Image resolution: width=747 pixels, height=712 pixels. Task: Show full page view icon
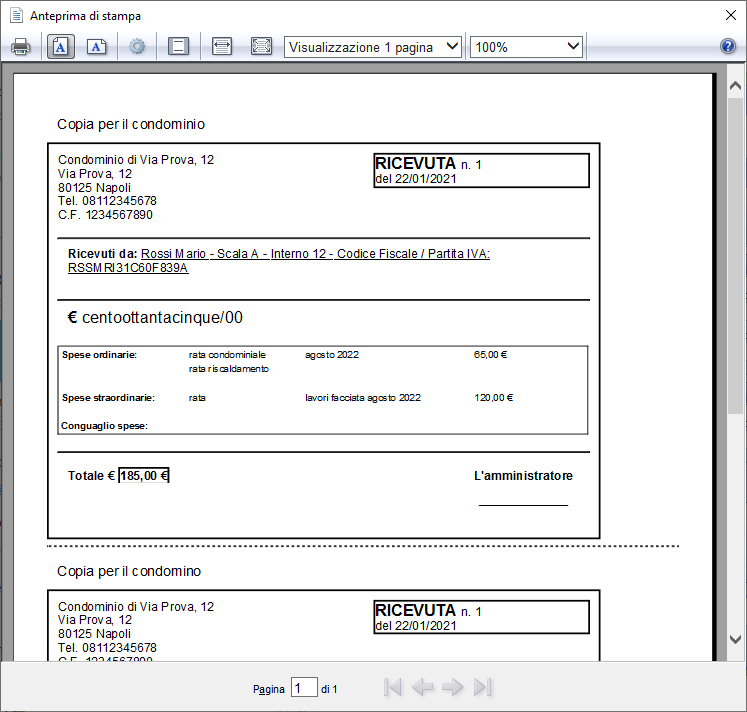261,47
